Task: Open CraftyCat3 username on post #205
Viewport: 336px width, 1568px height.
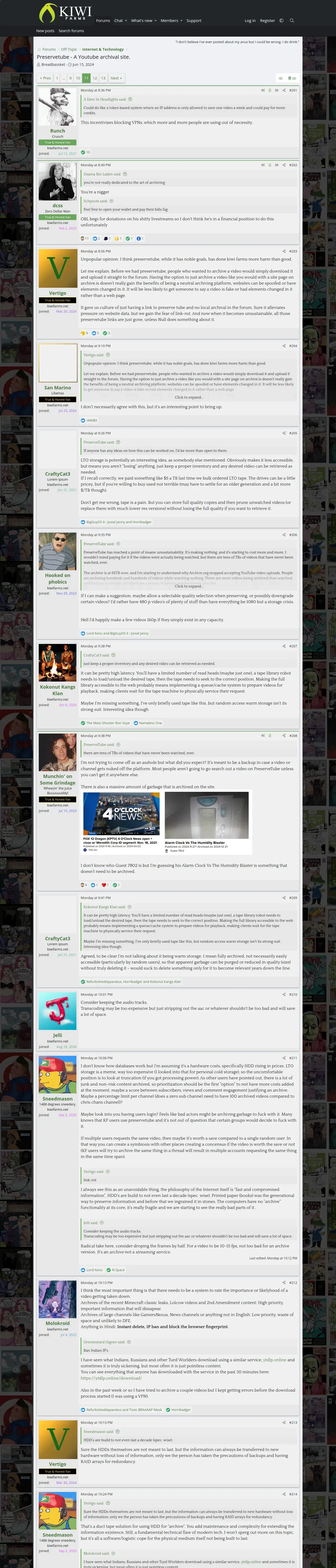Action: point(57,474)
